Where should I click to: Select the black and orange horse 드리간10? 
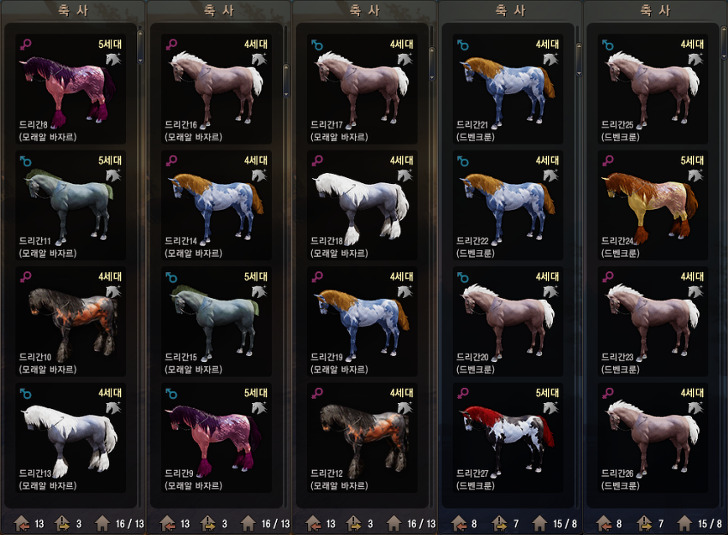pyautogui.click(x=71, y=320)
